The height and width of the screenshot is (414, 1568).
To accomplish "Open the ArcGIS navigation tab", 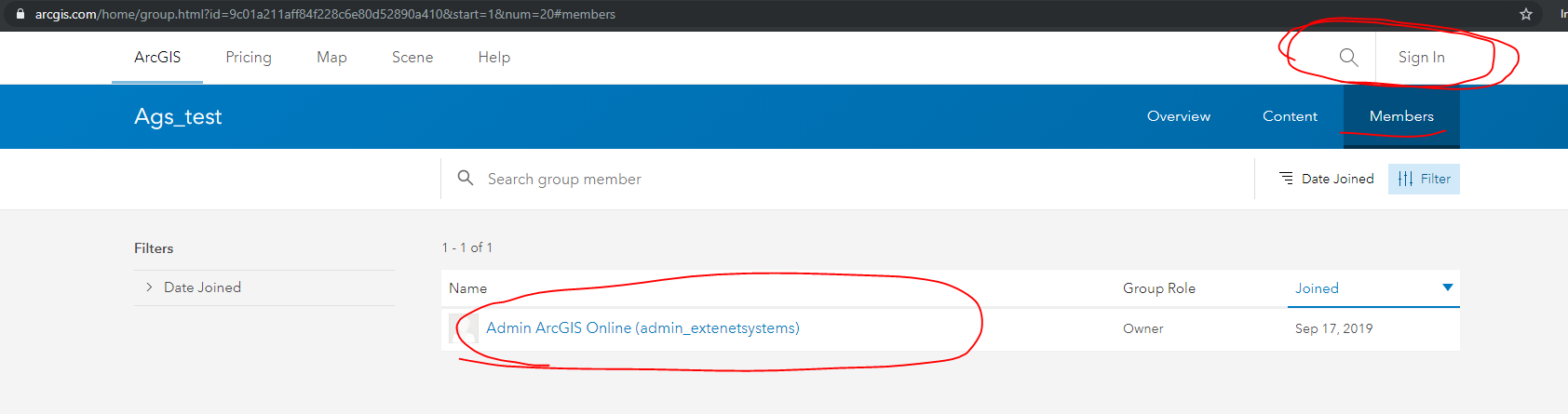I will click(x=157, y=58).
